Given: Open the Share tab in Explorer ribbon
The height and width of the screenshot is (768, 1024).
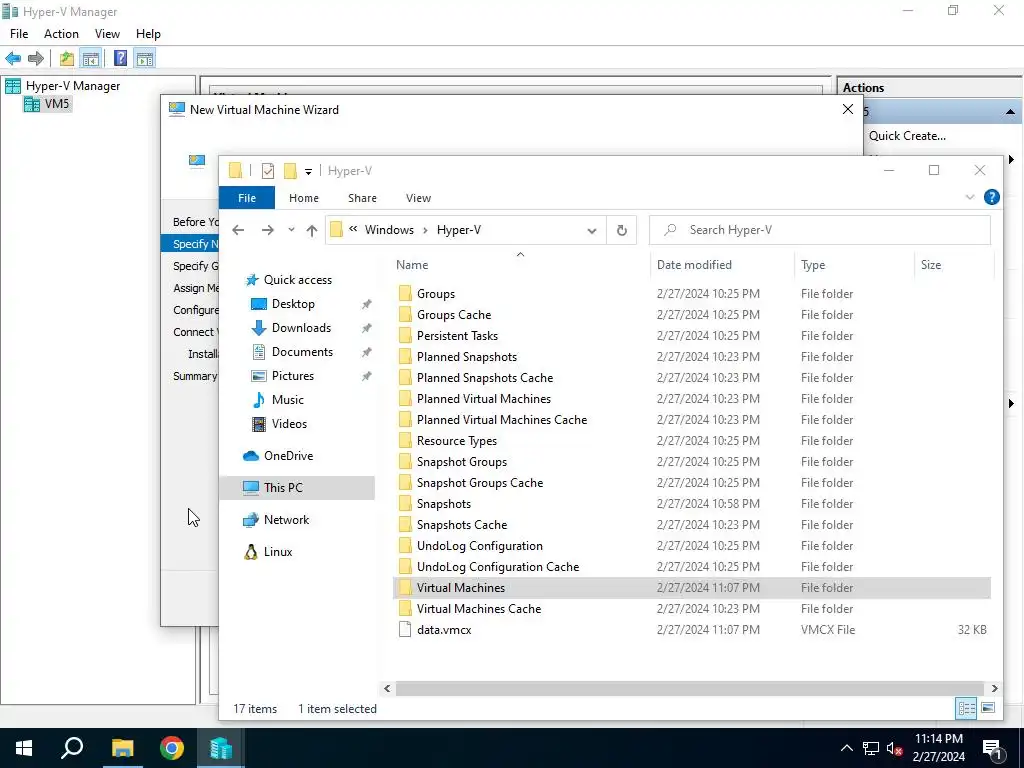Looking at the screenshot, I should (362, 198).
